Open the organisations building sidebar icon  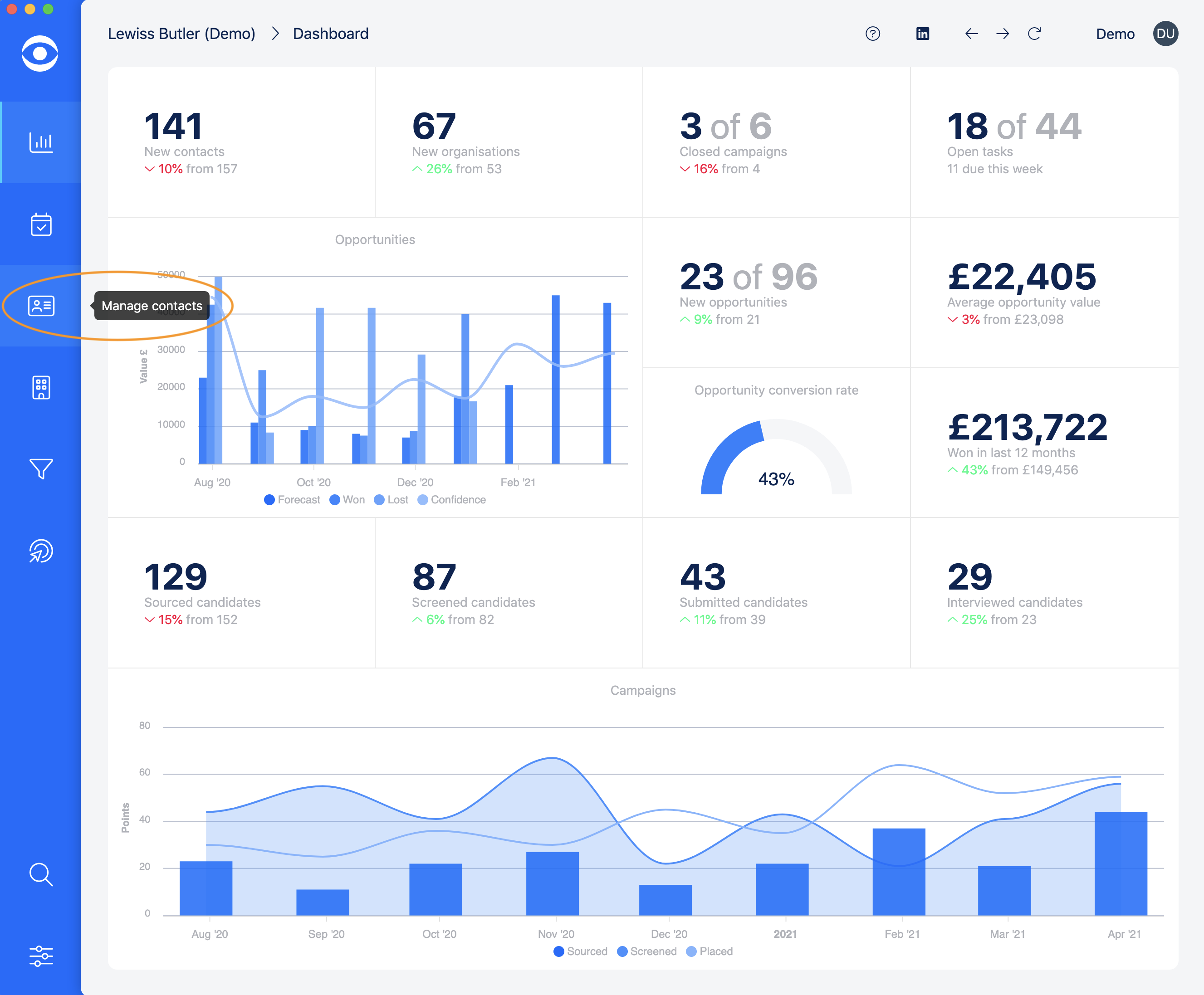[x=41, y=387]
